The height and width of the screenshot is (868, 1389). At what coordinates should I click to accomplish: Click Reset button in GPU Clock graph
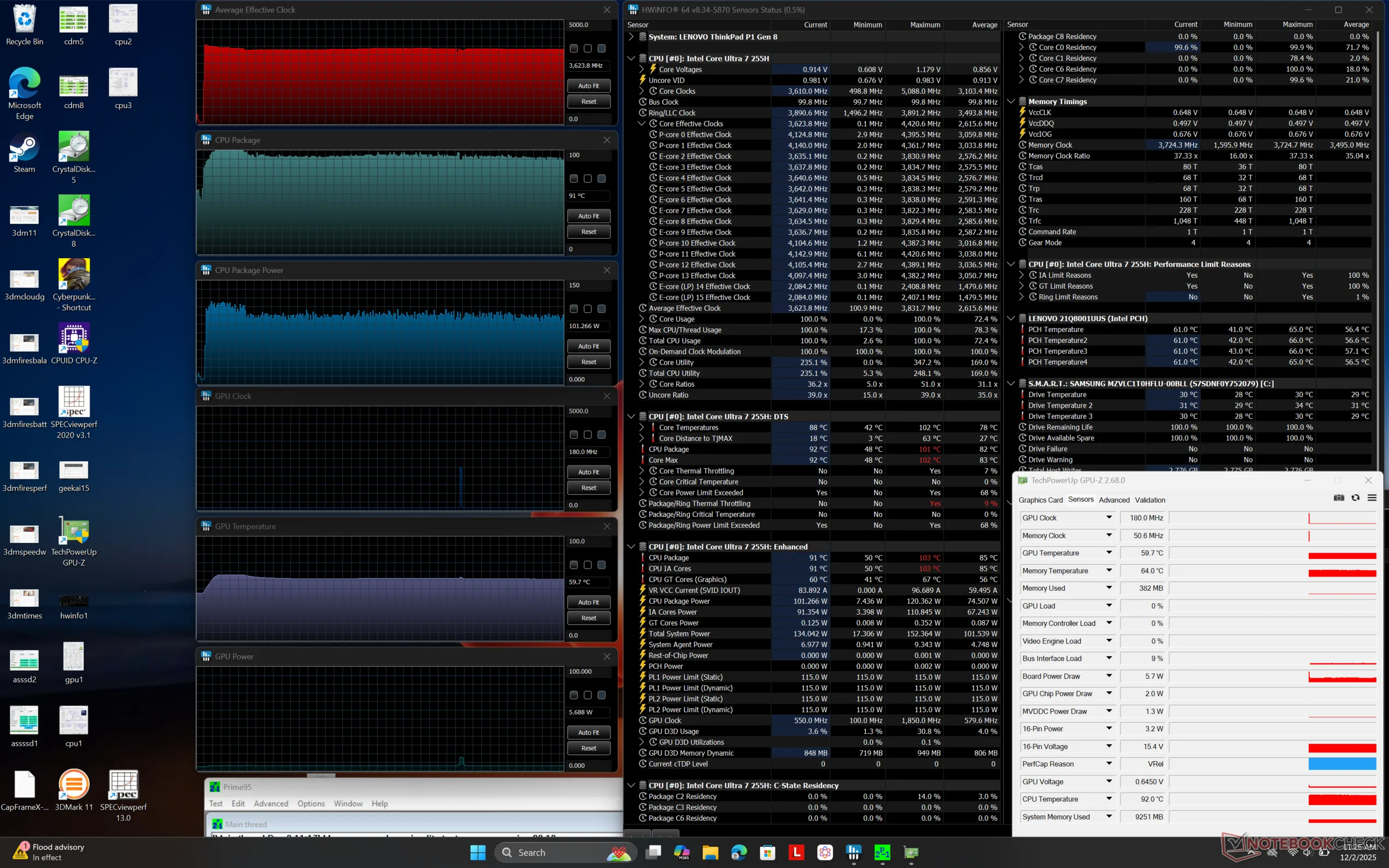588,488
